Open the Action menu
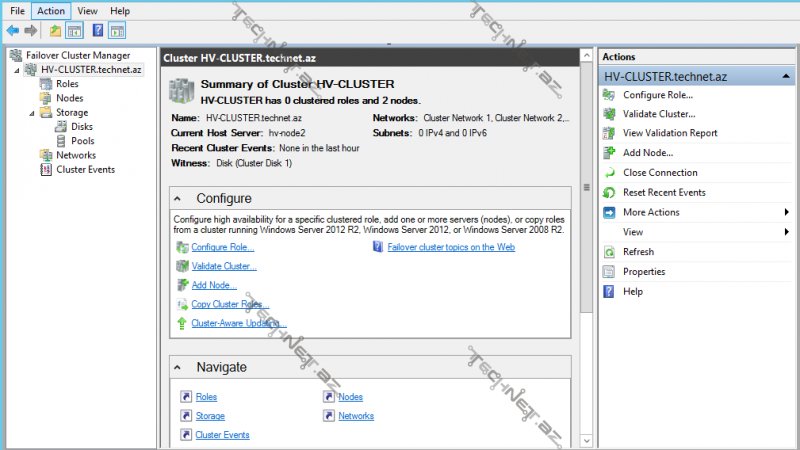The height and width of the screenshot is (450, 800). click(51, 11)
